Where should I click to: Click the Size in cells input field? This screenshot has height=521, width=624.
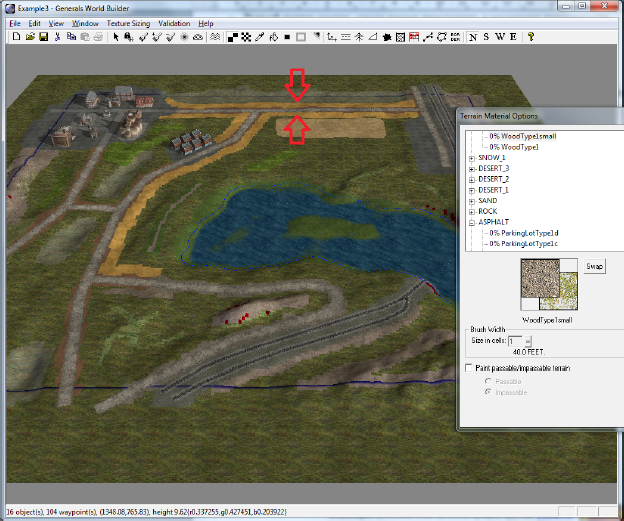click(x=516, y=341)
